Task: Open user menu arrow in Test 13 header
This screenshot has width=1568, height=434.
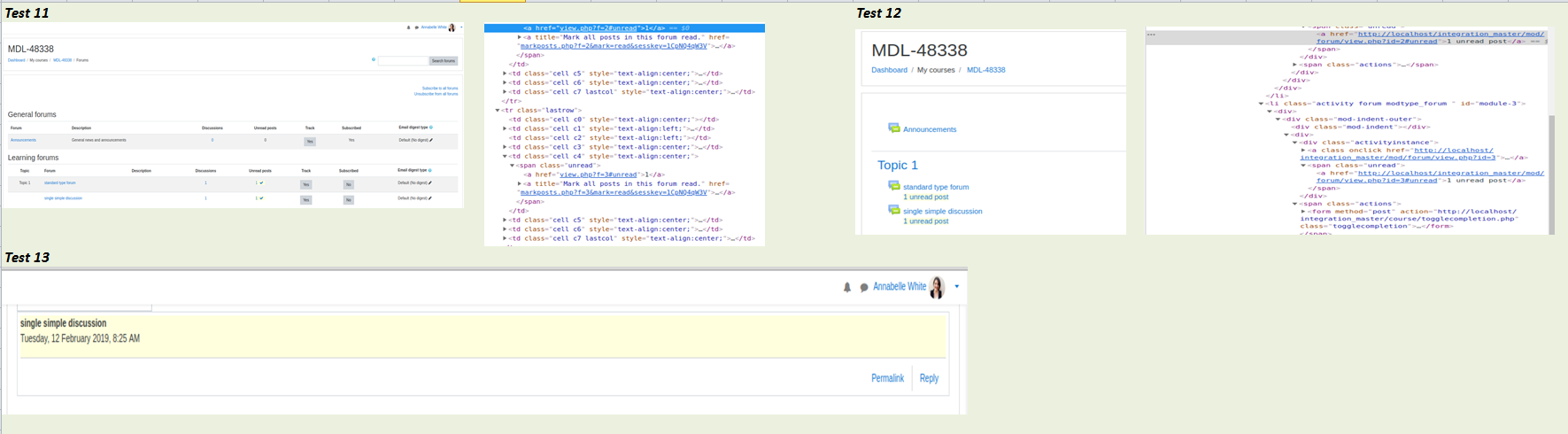Action: click(x=957, y=287)
